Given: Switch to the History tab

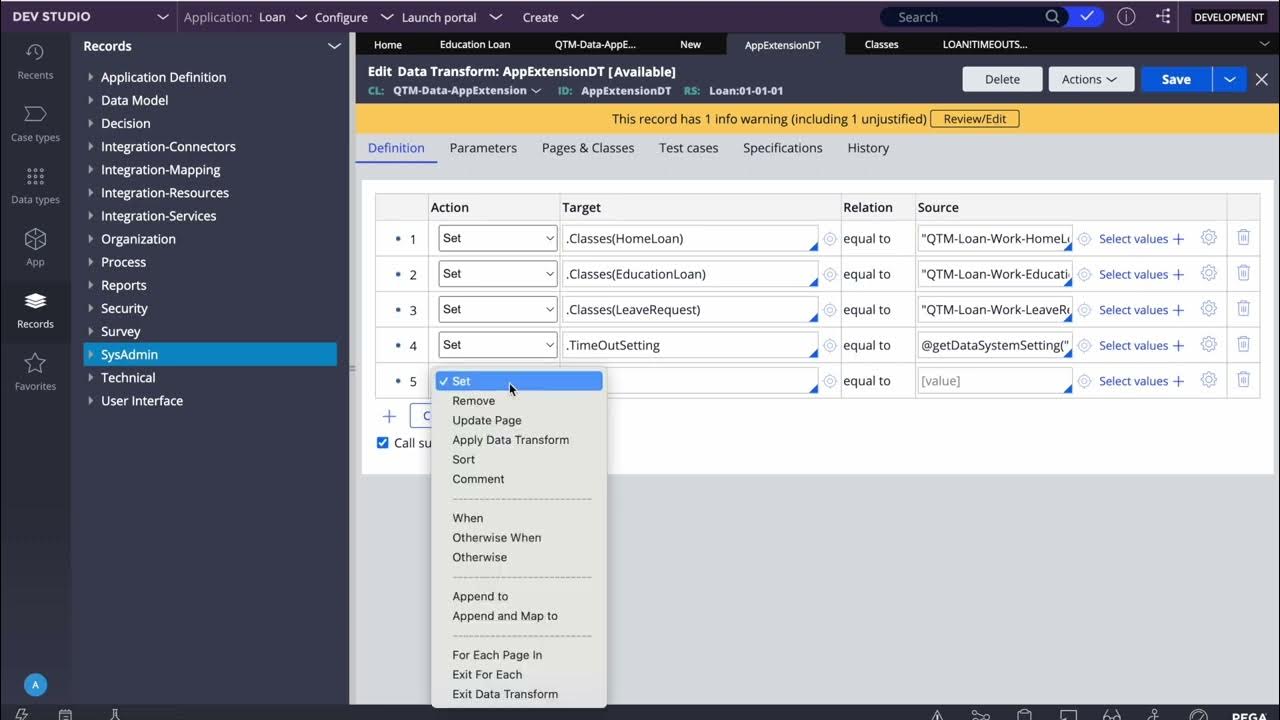Looking at the screenshot, I should 868,148.
